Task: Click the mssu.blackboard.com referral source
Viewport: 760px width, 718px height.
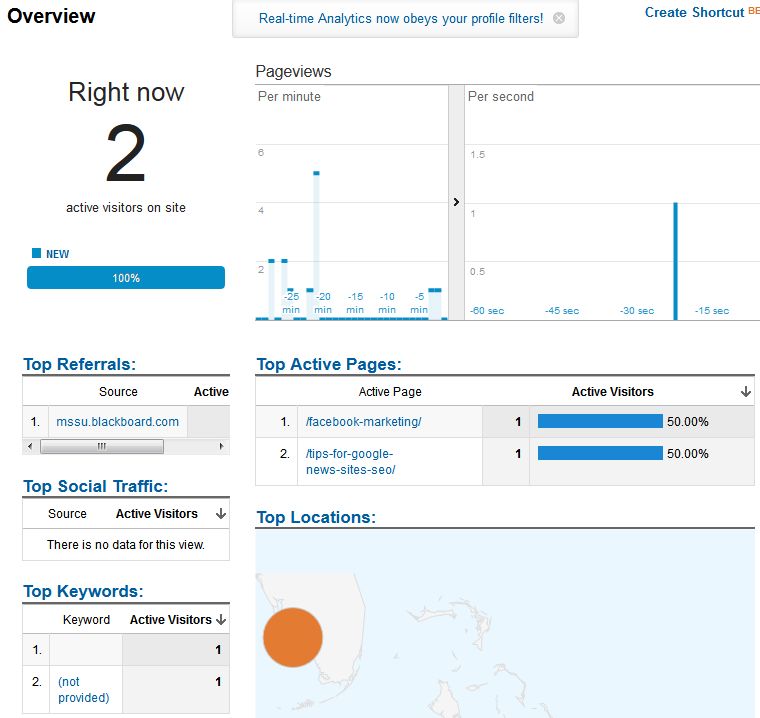Action: click(x=117, y=422)
